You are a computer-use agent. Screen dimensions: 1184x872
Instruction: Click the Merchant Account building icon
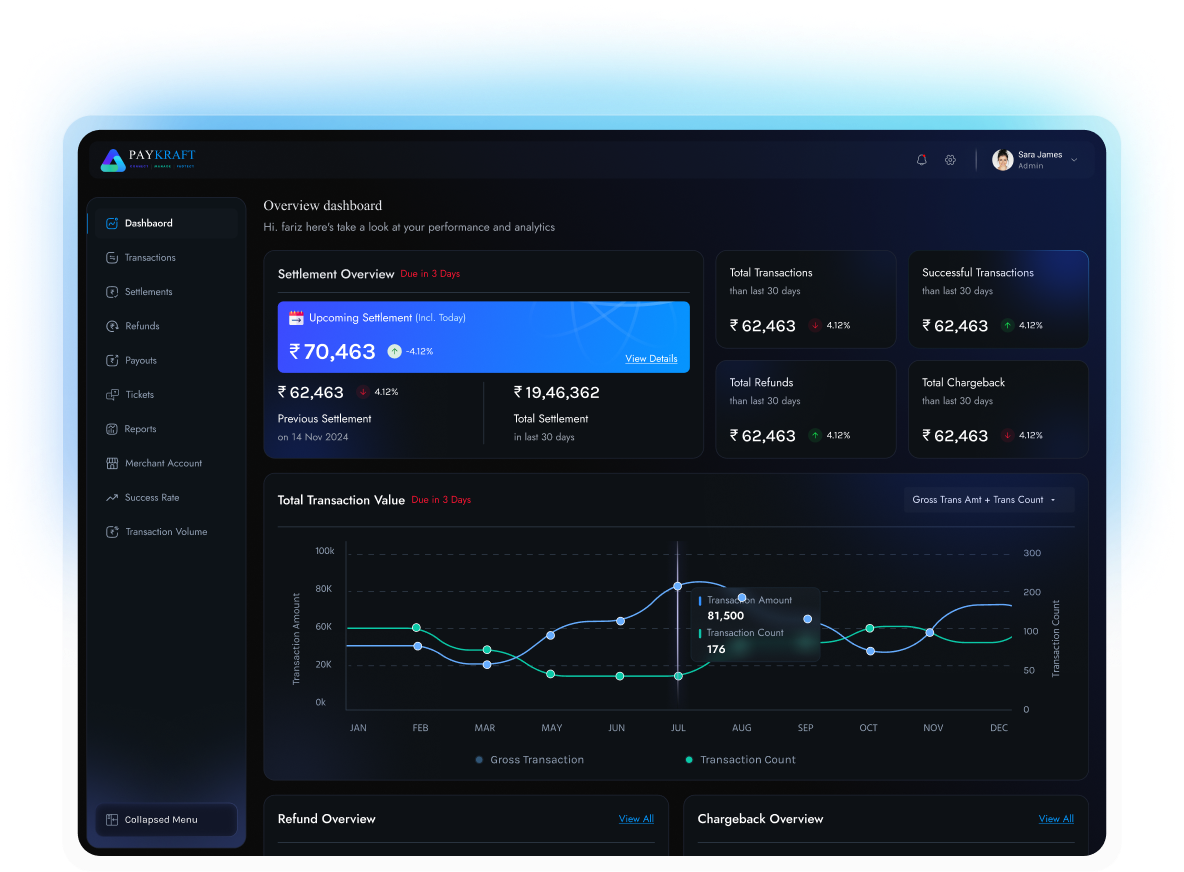click(113, 463)
